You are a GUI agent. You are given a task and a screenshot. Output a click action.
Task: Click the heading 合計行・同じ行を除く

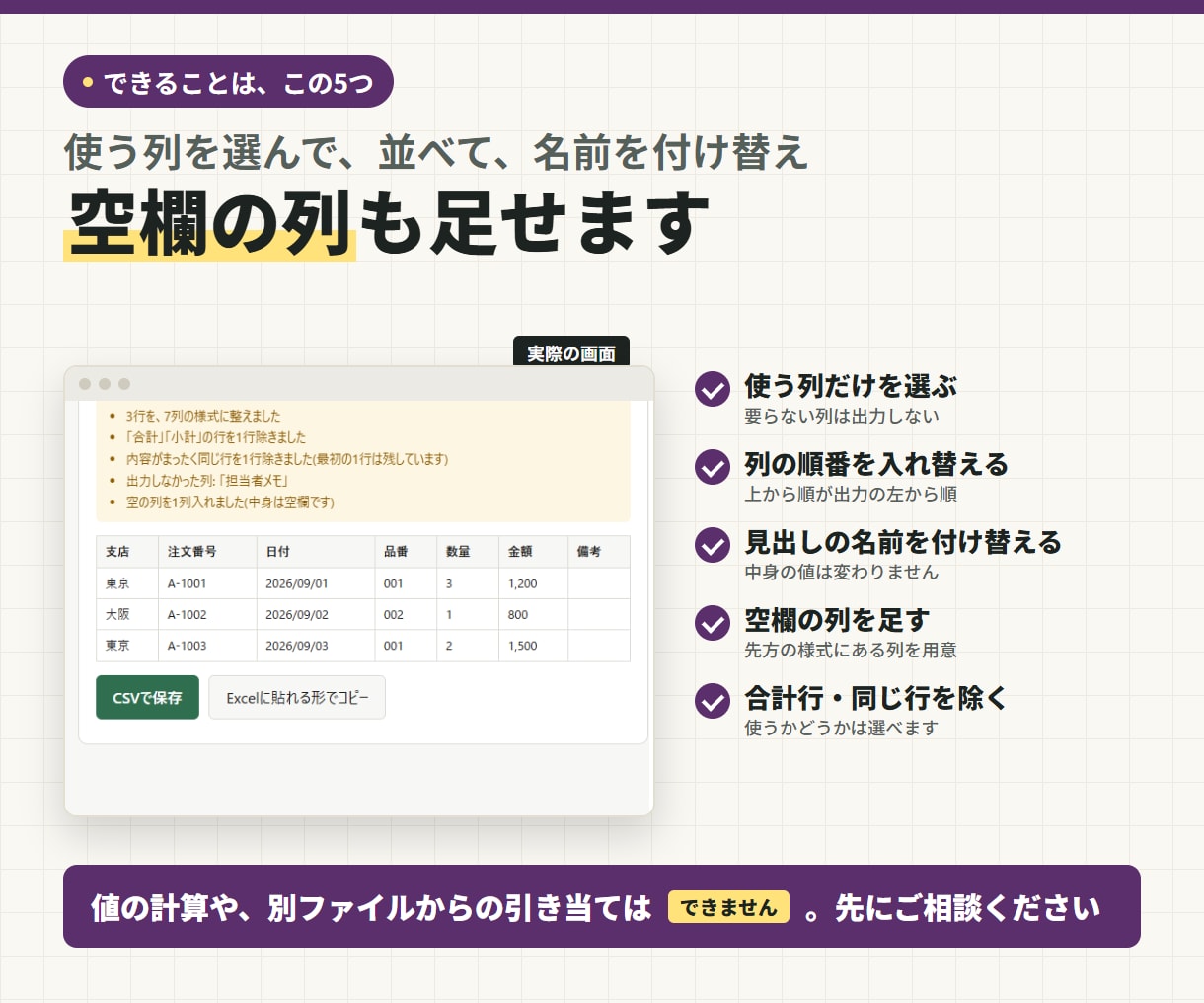pyautogui.click(x=876, y=697)
